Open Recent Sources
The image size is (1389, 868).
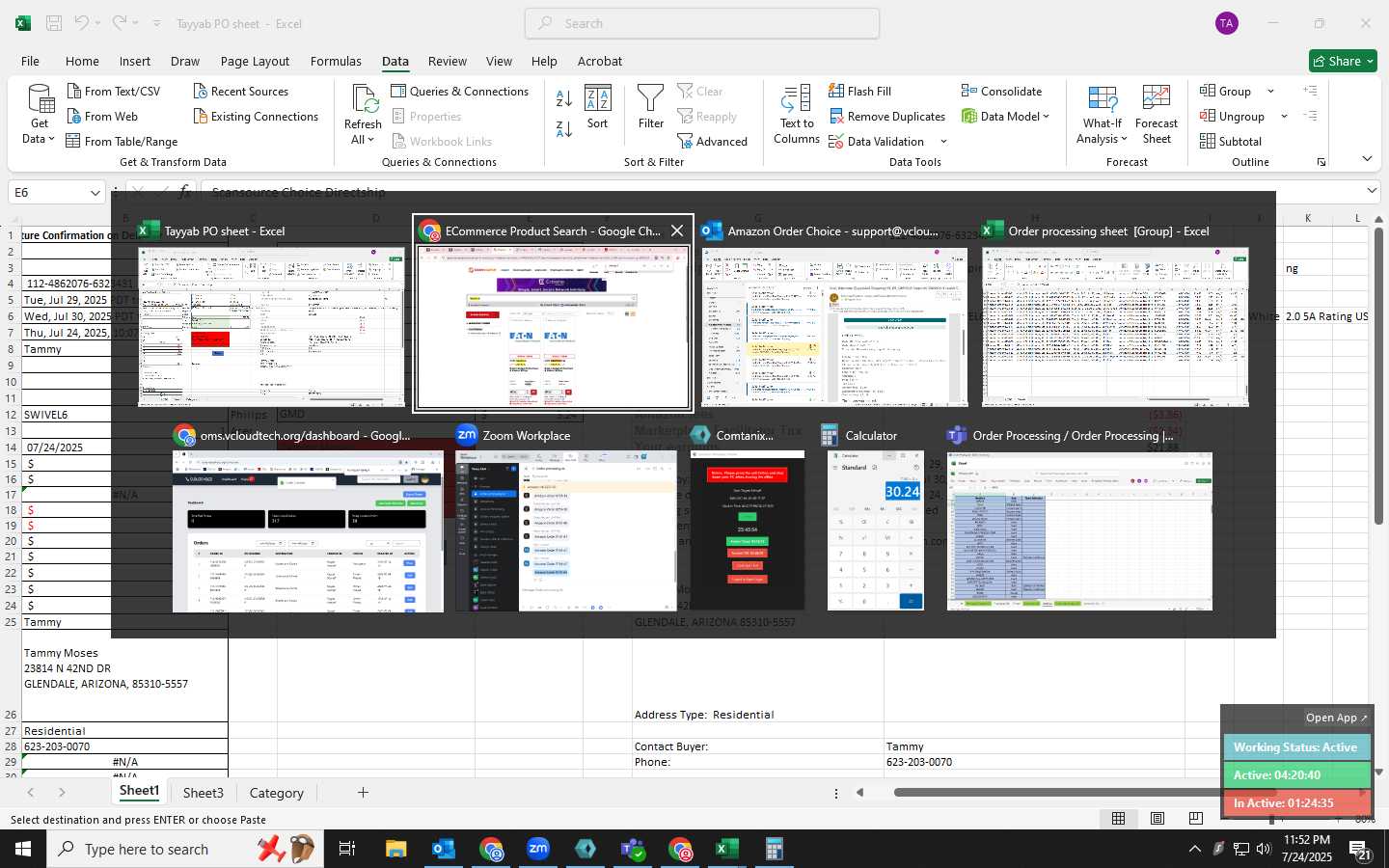(x=241, y=91)
